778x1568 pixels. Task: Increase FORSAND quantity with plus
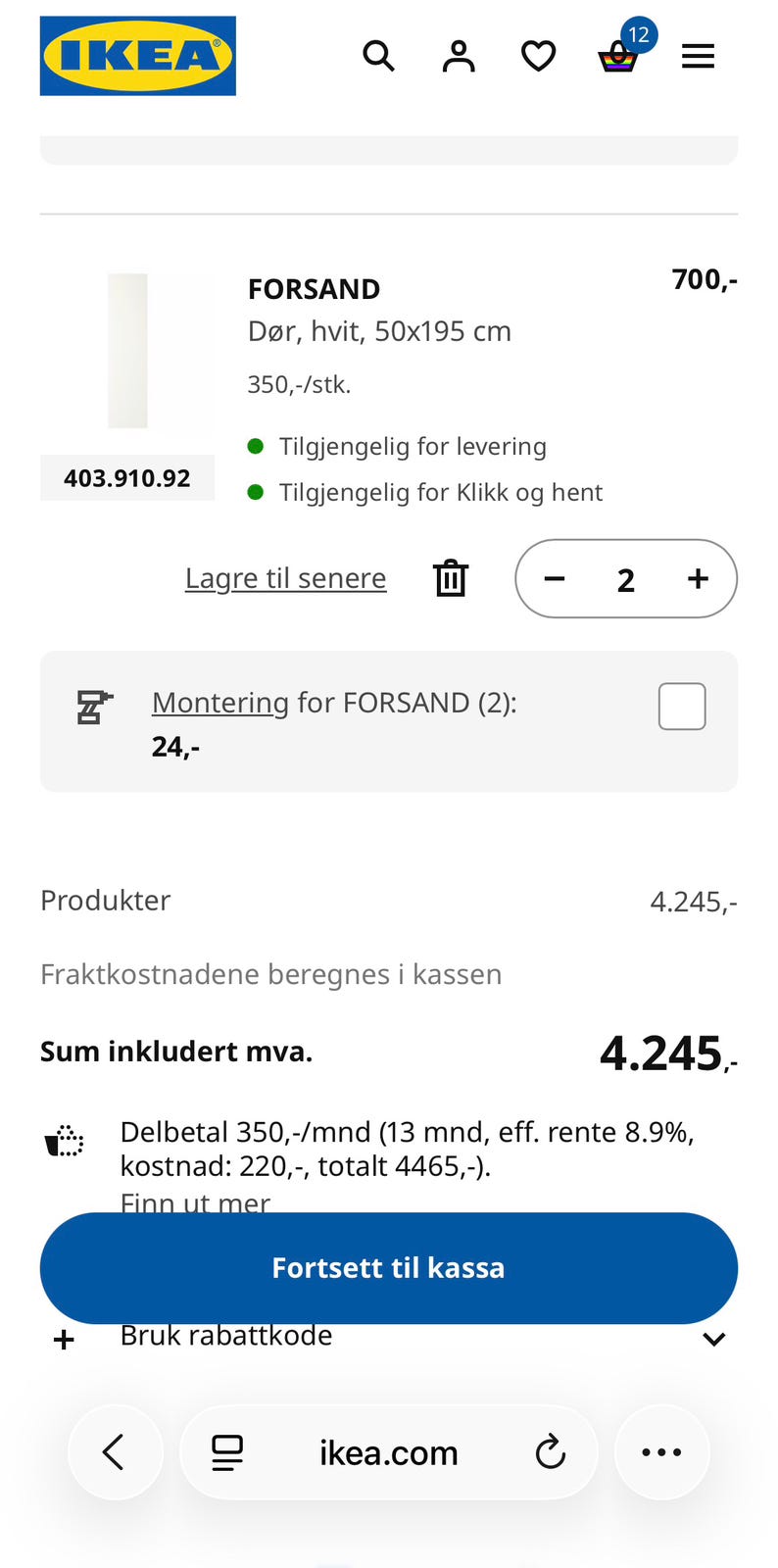click(698, 579)
